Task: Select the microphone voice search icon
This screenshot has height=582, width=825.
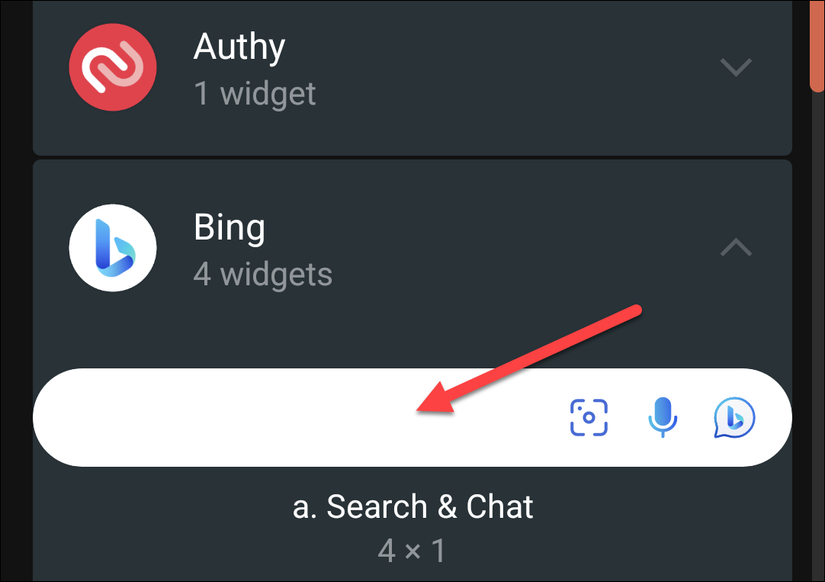Action: [662, 417]
